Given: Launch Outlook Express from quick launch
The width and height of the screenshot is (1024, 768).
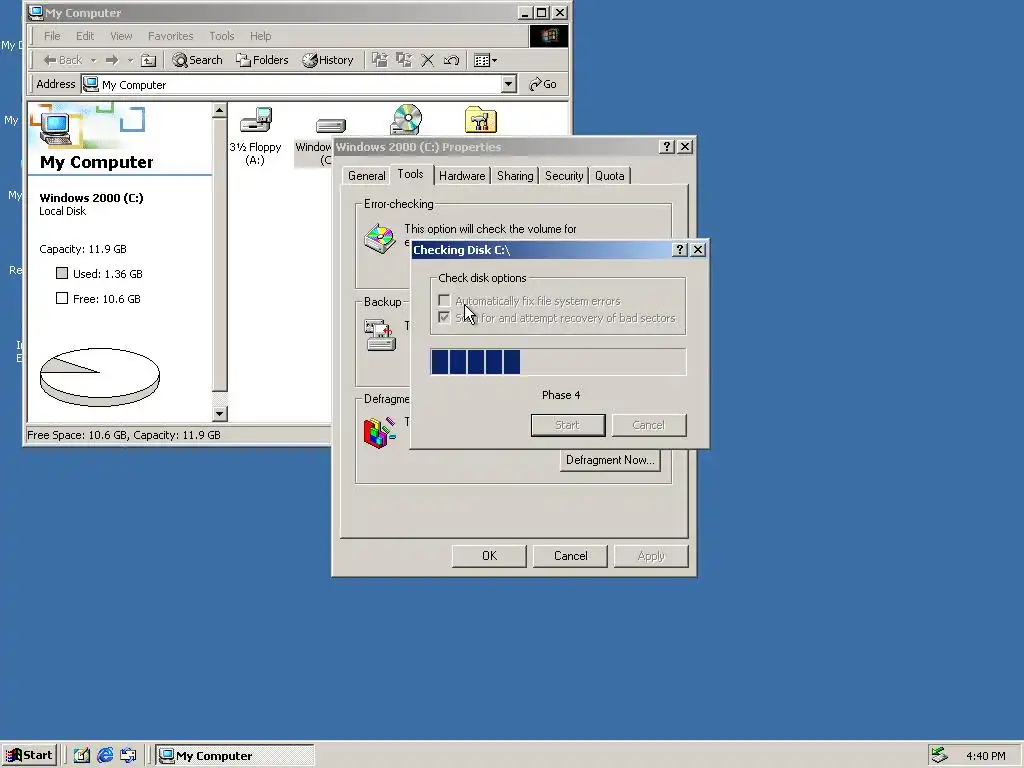Looking at the screenshot, I should point(129,756).
